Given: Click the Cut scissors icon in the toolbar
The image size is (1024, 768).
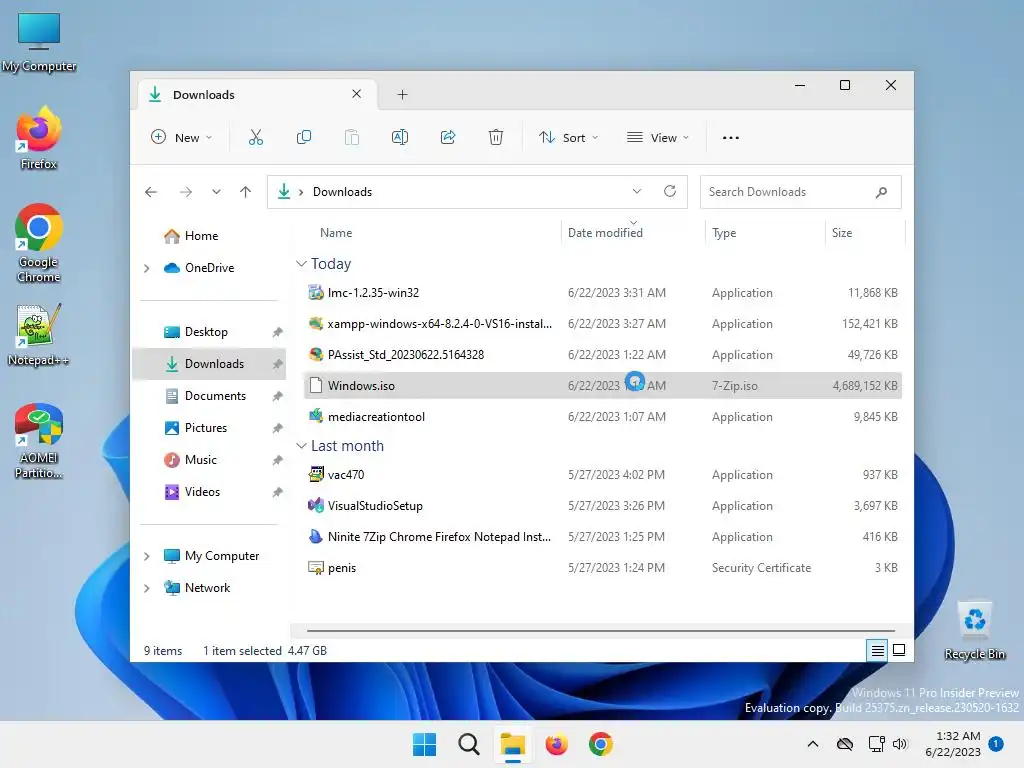Looking at the screenshot, I should point(255,137).
